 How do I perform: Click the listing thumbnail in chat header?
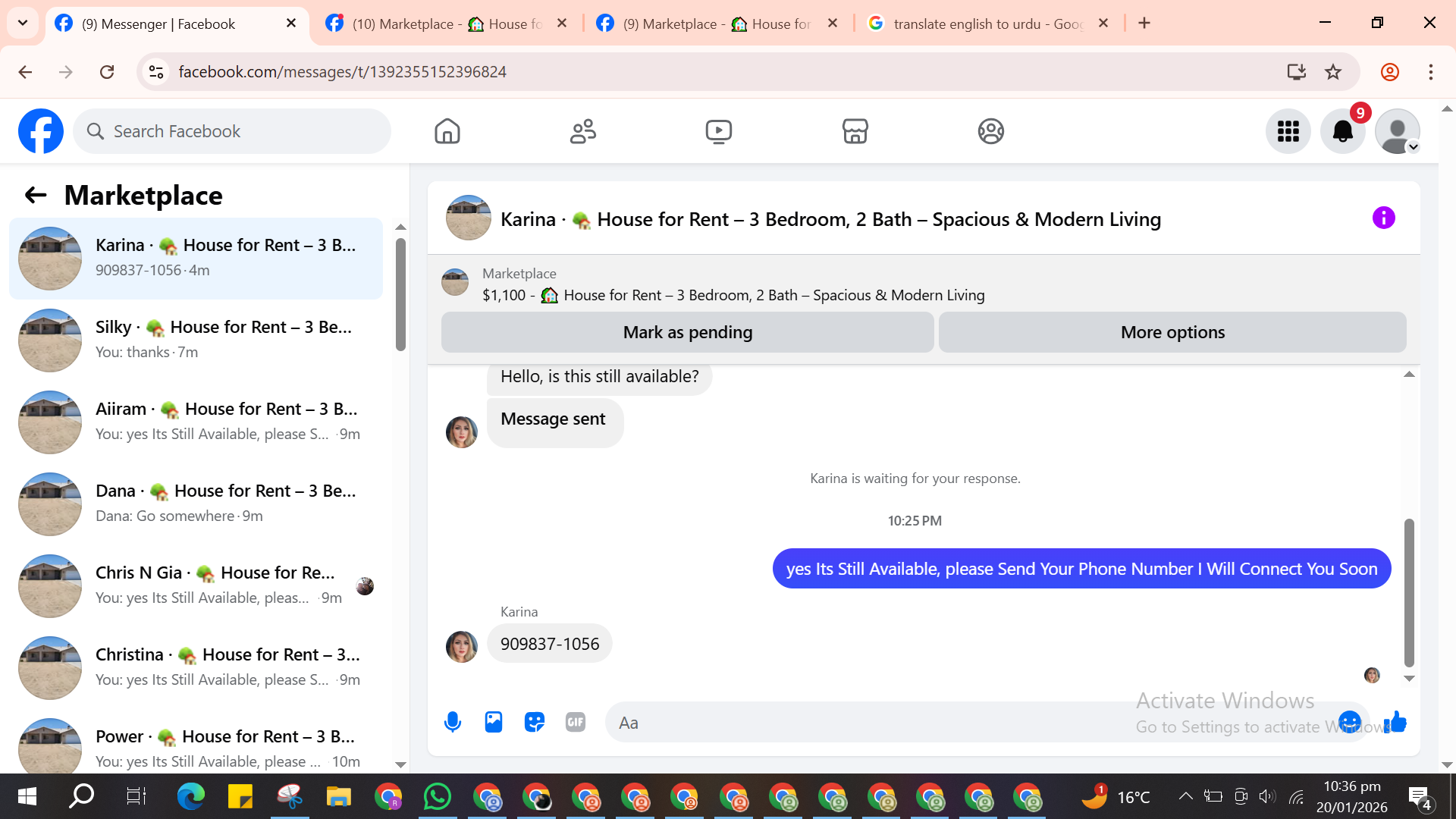coord(469,218)
